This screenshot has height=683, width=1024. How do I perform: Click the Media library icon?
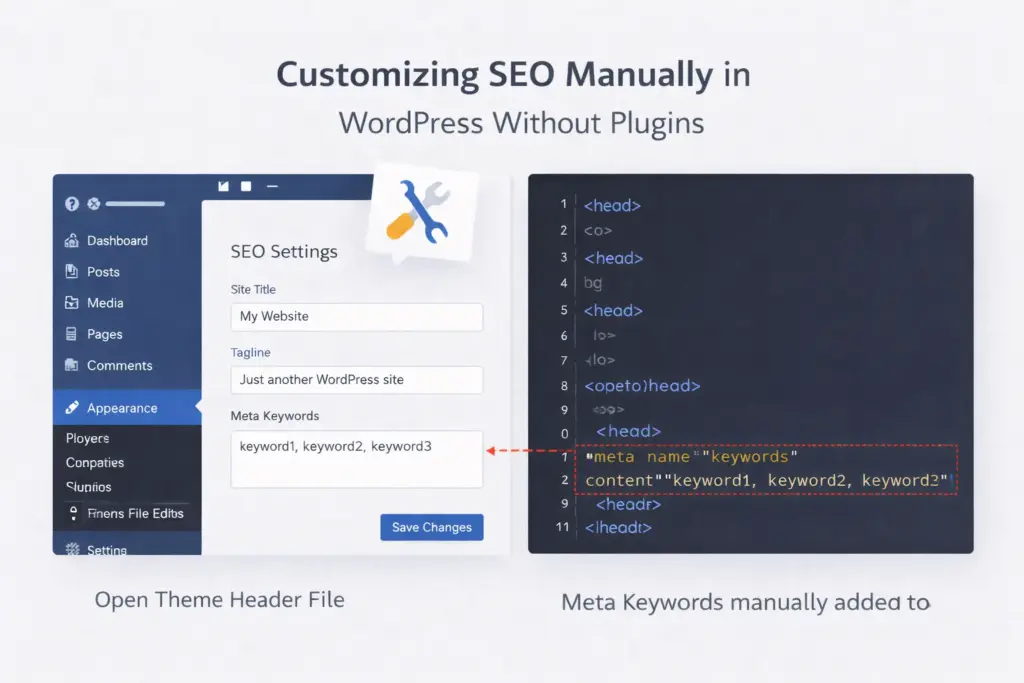[74, 302]
